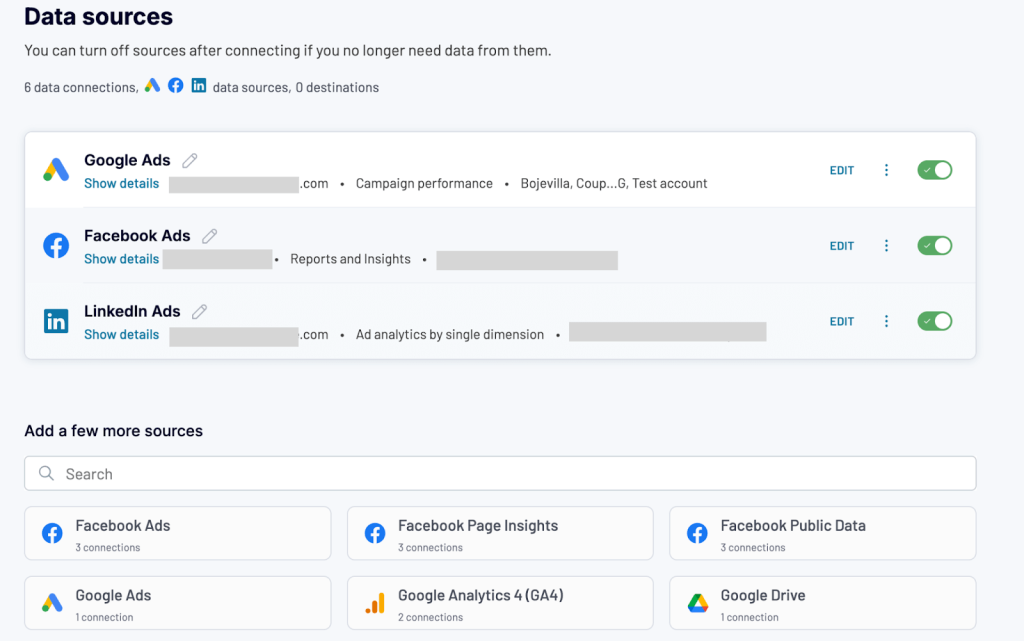1024x641 pixels.
Task: Click the '6 data connections' summary text
Action: click(81, 87)
